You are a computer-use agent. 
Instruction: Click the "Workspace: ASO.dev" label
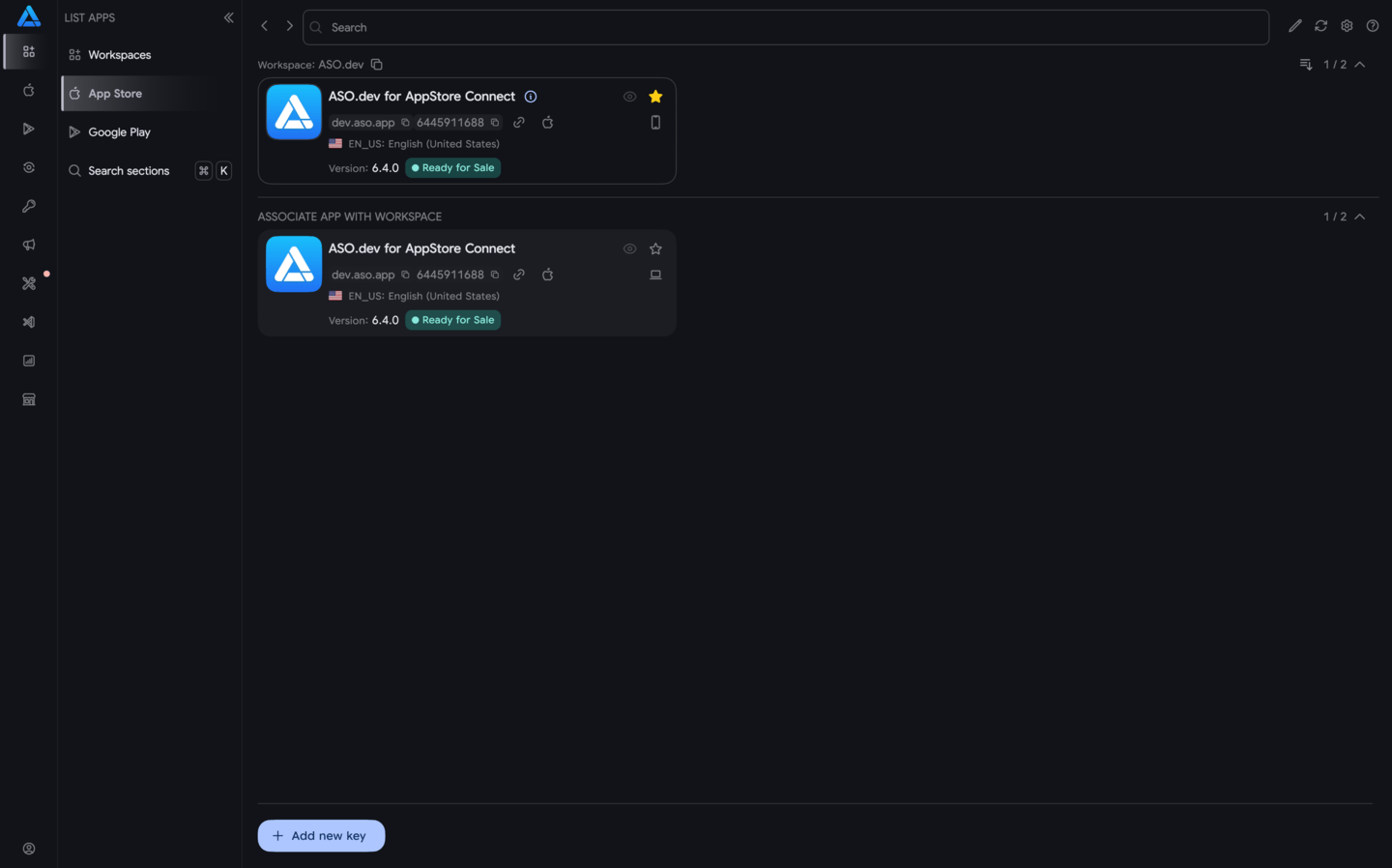(310, 65)
